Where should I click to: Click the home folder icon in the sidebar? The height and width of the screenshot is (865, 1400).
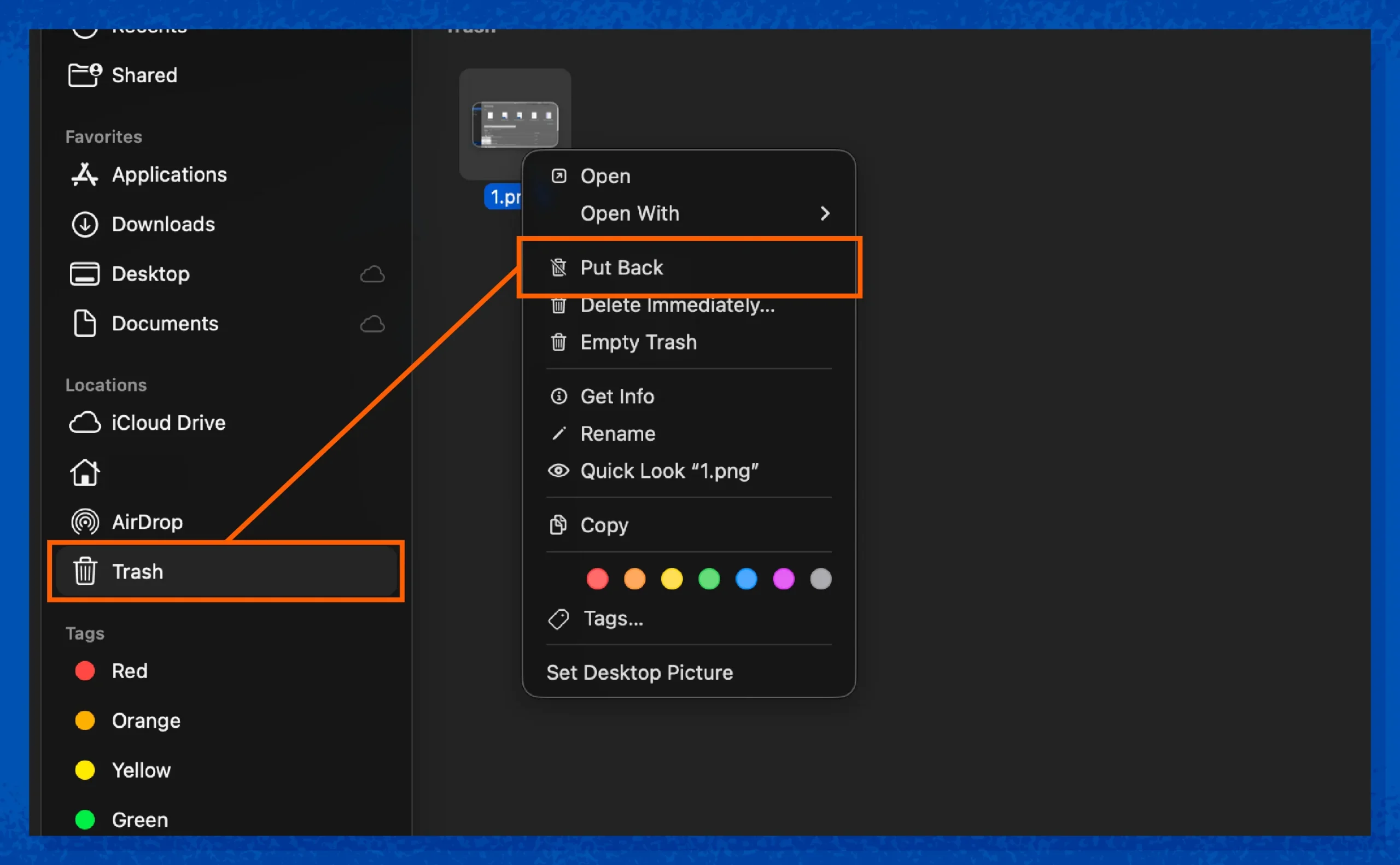click(x=85, y=472)
